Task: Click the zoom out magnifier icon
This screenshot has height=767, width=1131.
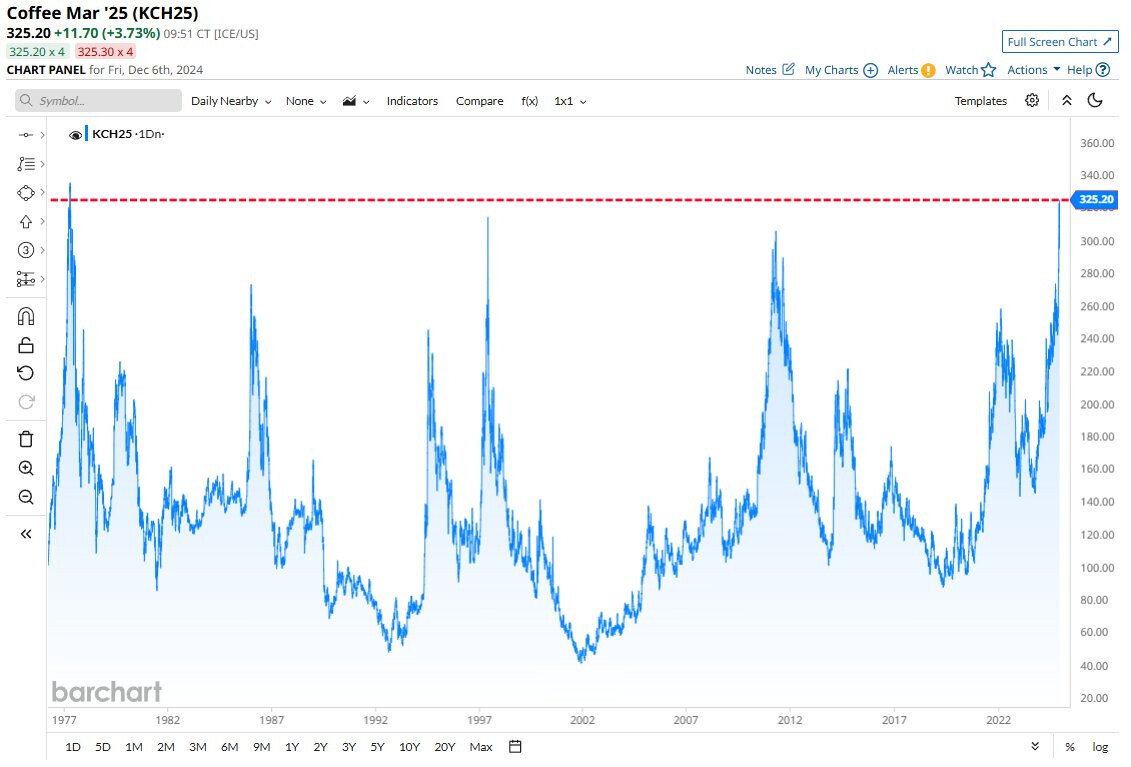Action: pos(26,497)
